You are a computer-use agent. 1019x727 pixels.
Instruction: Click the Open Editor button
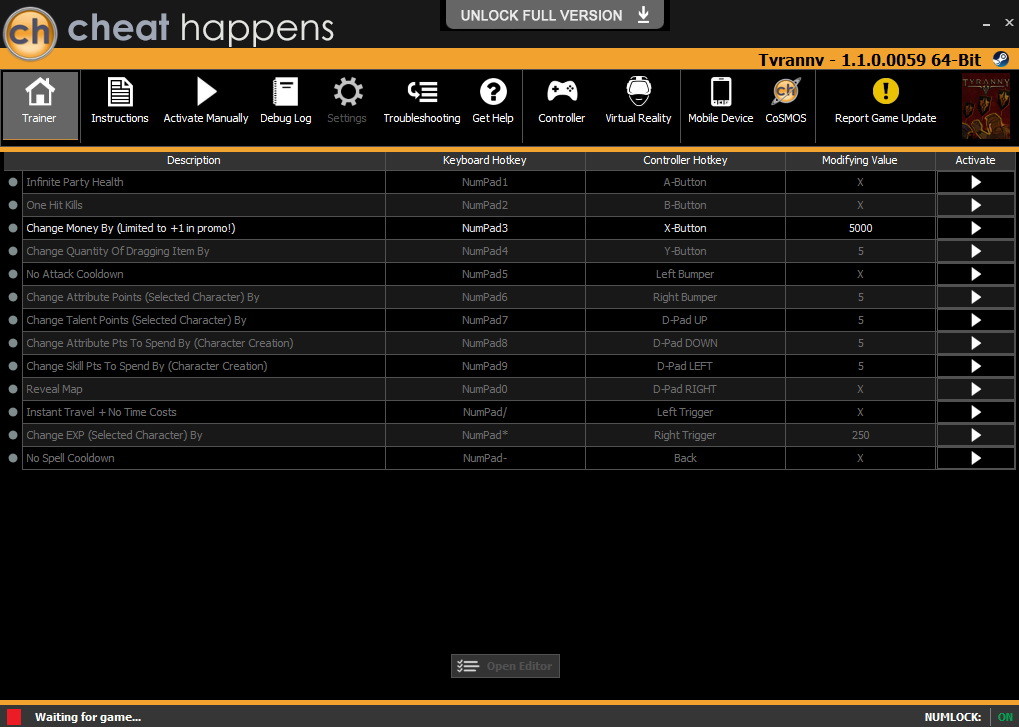(x=505, y=666)
